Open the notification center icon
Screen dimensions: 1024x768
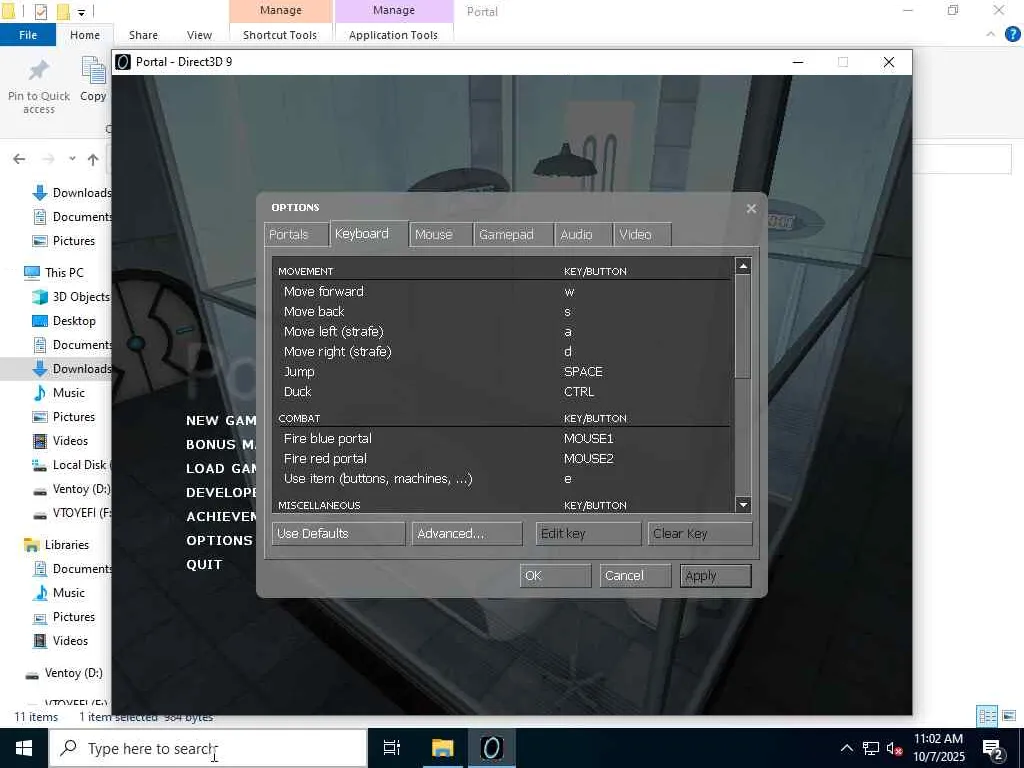(992, 750)
